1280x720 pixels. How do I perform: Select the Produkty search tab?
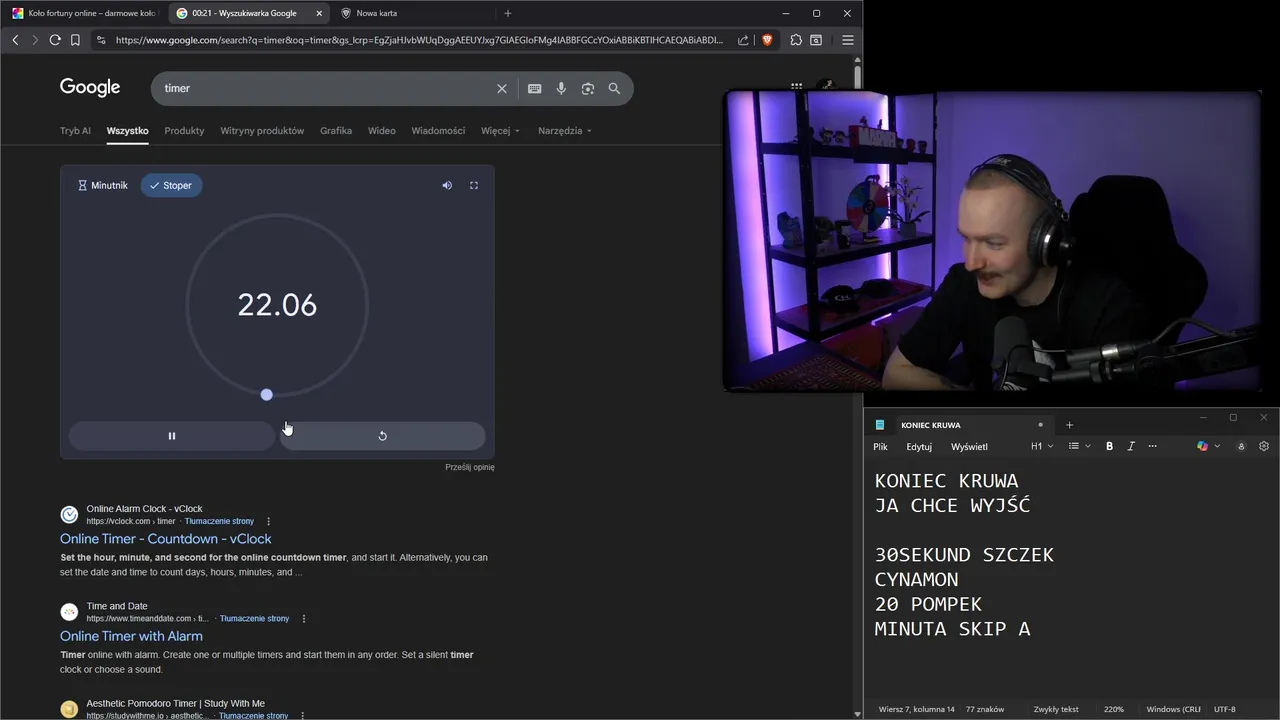(184, 131)
